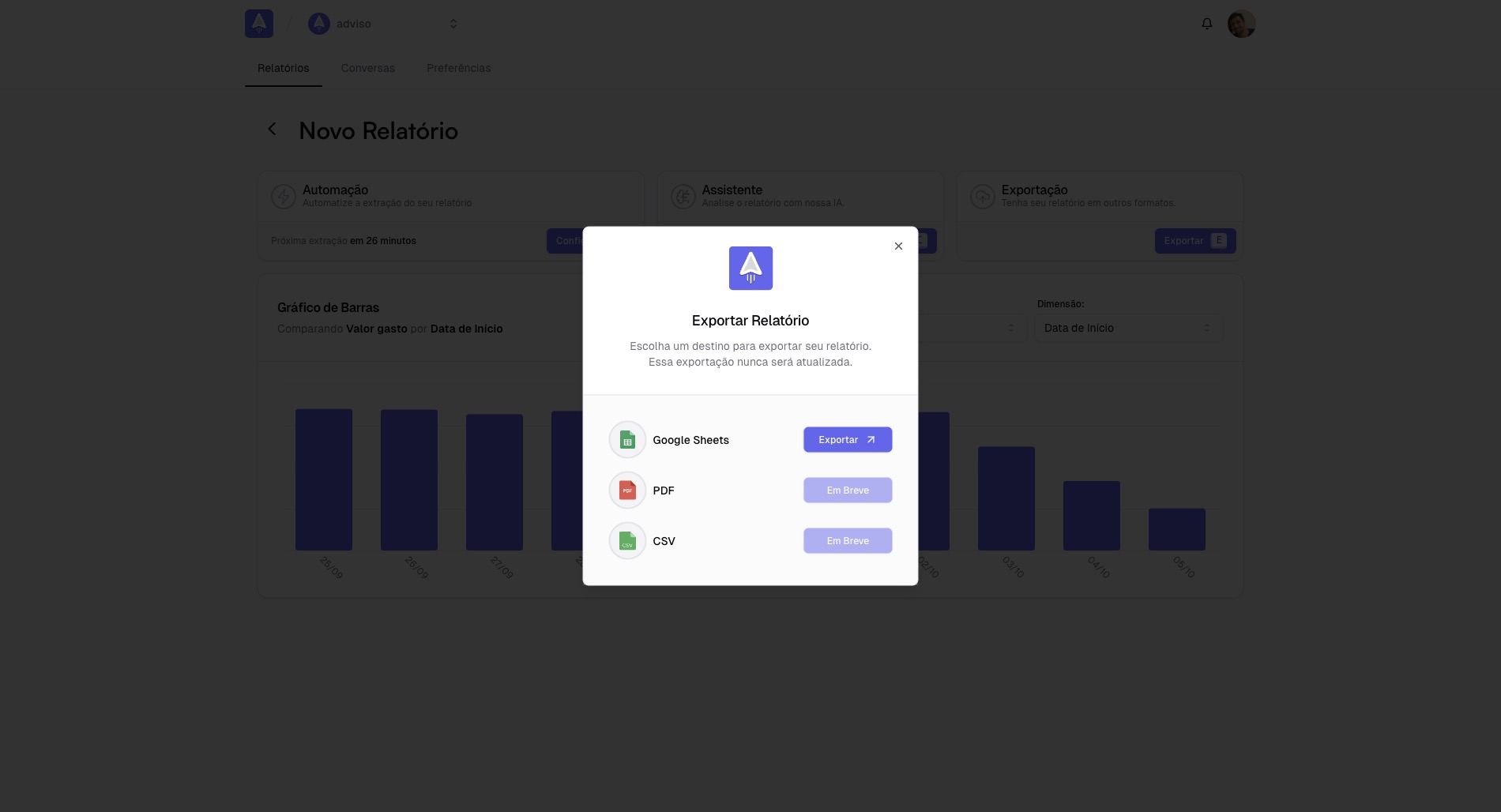Open the Dimensão dropdown Data de Início
The image size is (1501, 812).
(x=1128, y=328)
